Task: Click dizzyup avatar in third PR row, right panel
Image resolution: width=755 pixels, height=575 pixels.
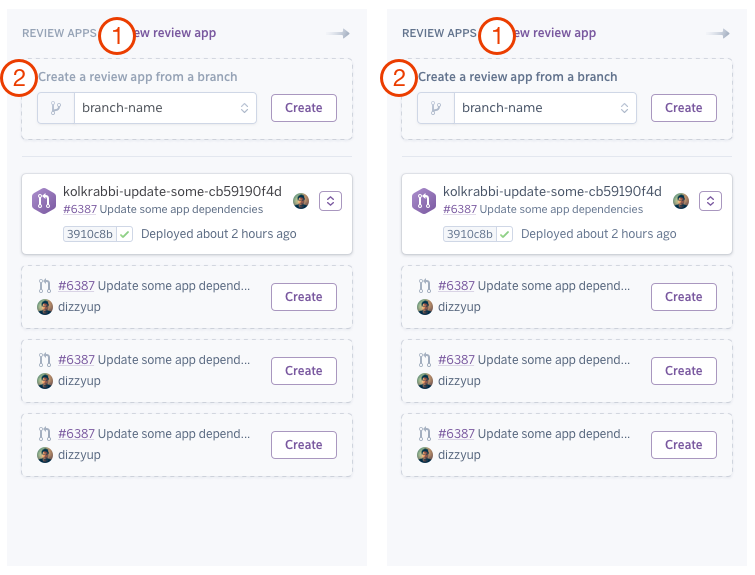Action: (x=425, y=455)
